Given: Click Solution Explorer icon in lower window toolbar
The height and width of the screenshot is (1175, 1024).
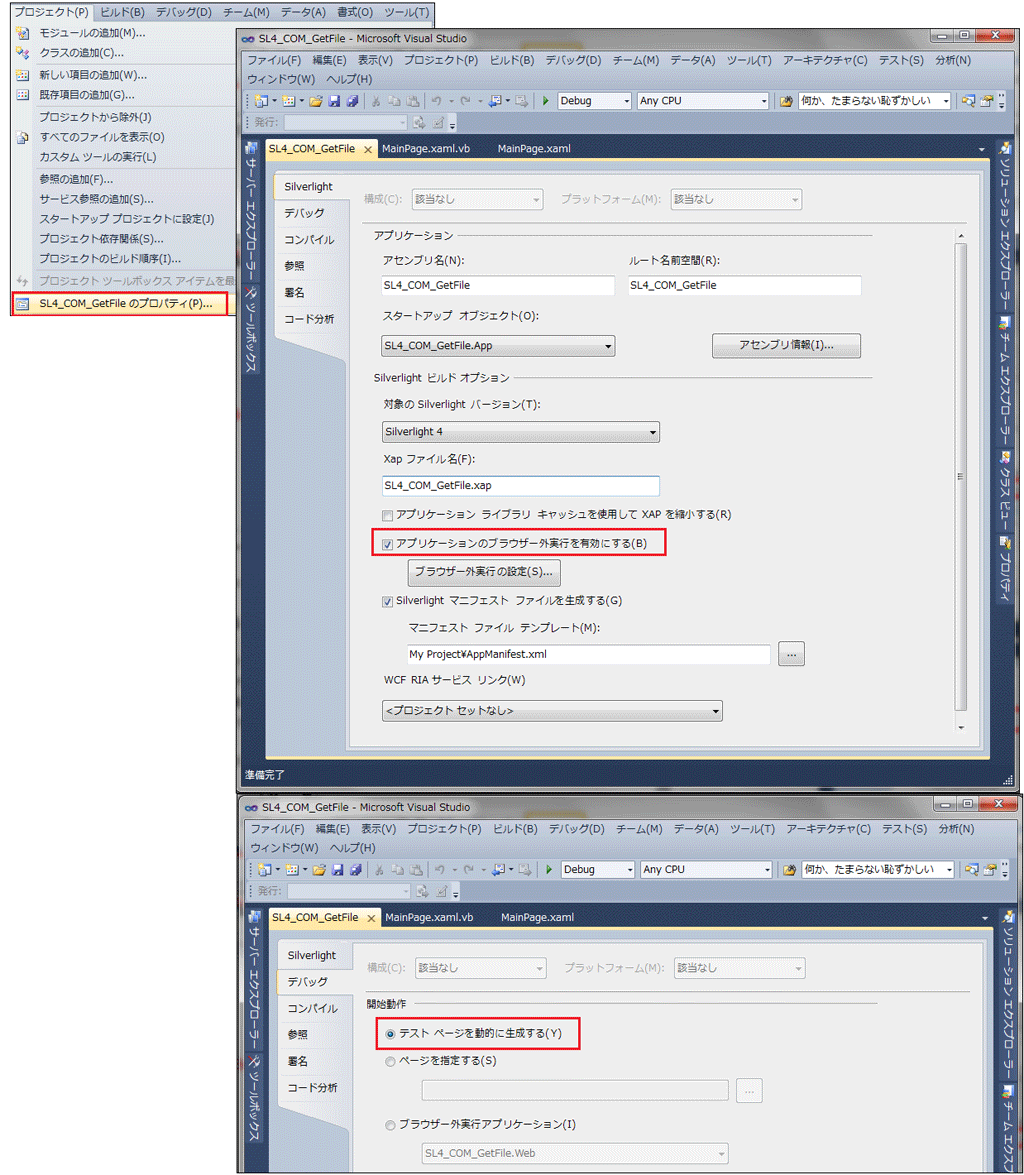Looking at the screenshot, I should (972, 870).
